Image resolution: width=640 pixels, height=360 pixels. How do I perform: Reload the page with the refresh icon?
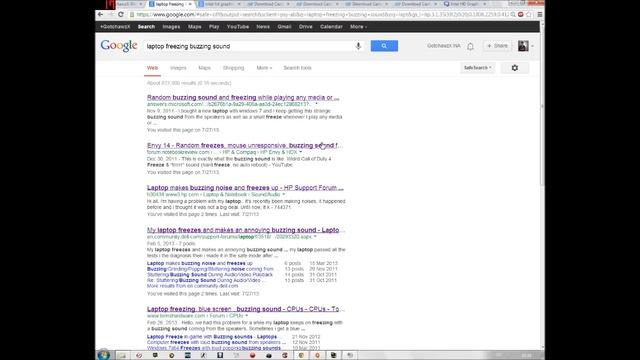[x=121, y=14]
